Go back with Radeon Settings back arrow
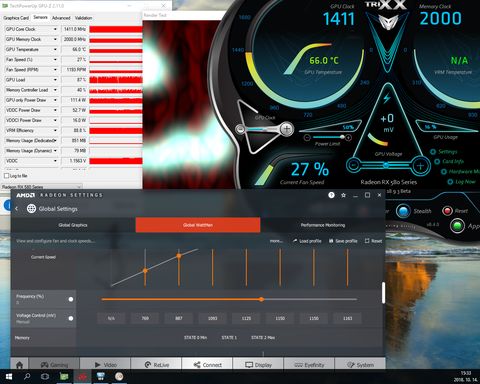The image size is (480, 384). pyautogui.click(x=17, y=209)
